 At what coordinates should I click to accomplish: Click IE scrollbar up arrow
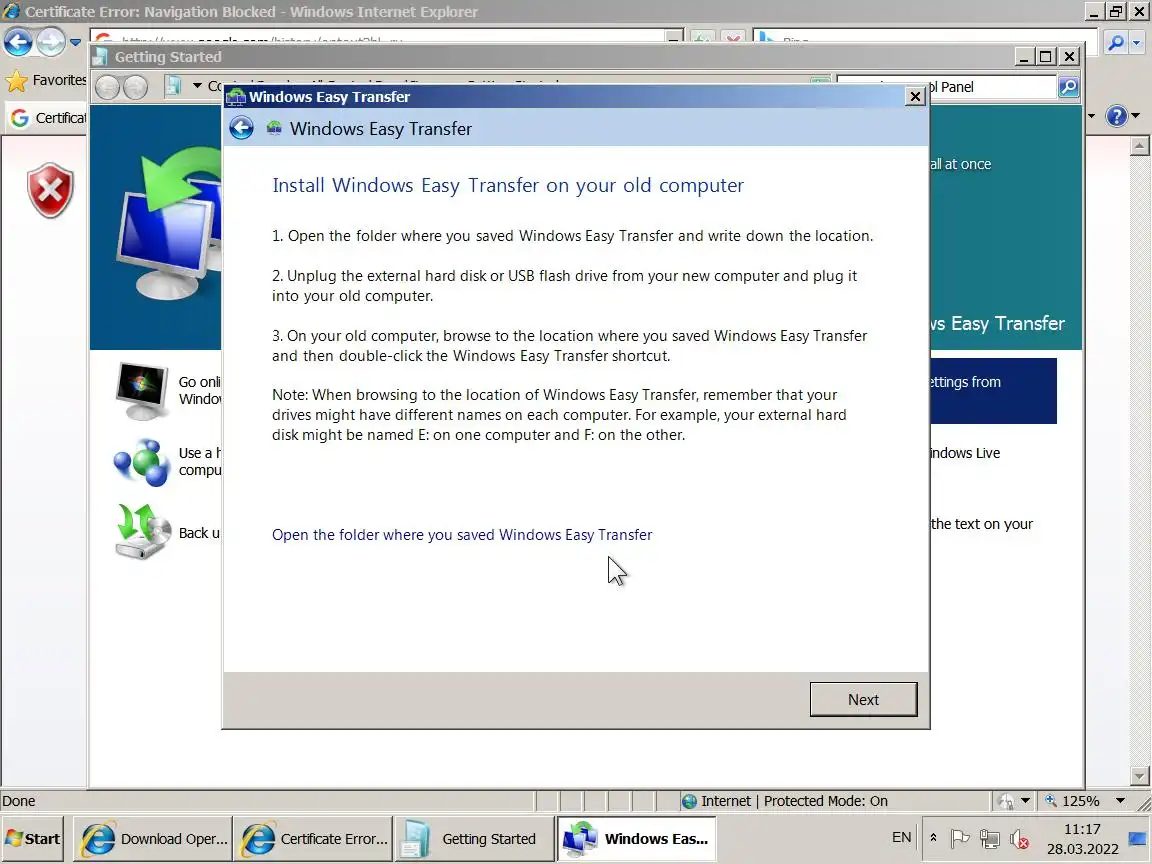click(x=1140, y=145)
